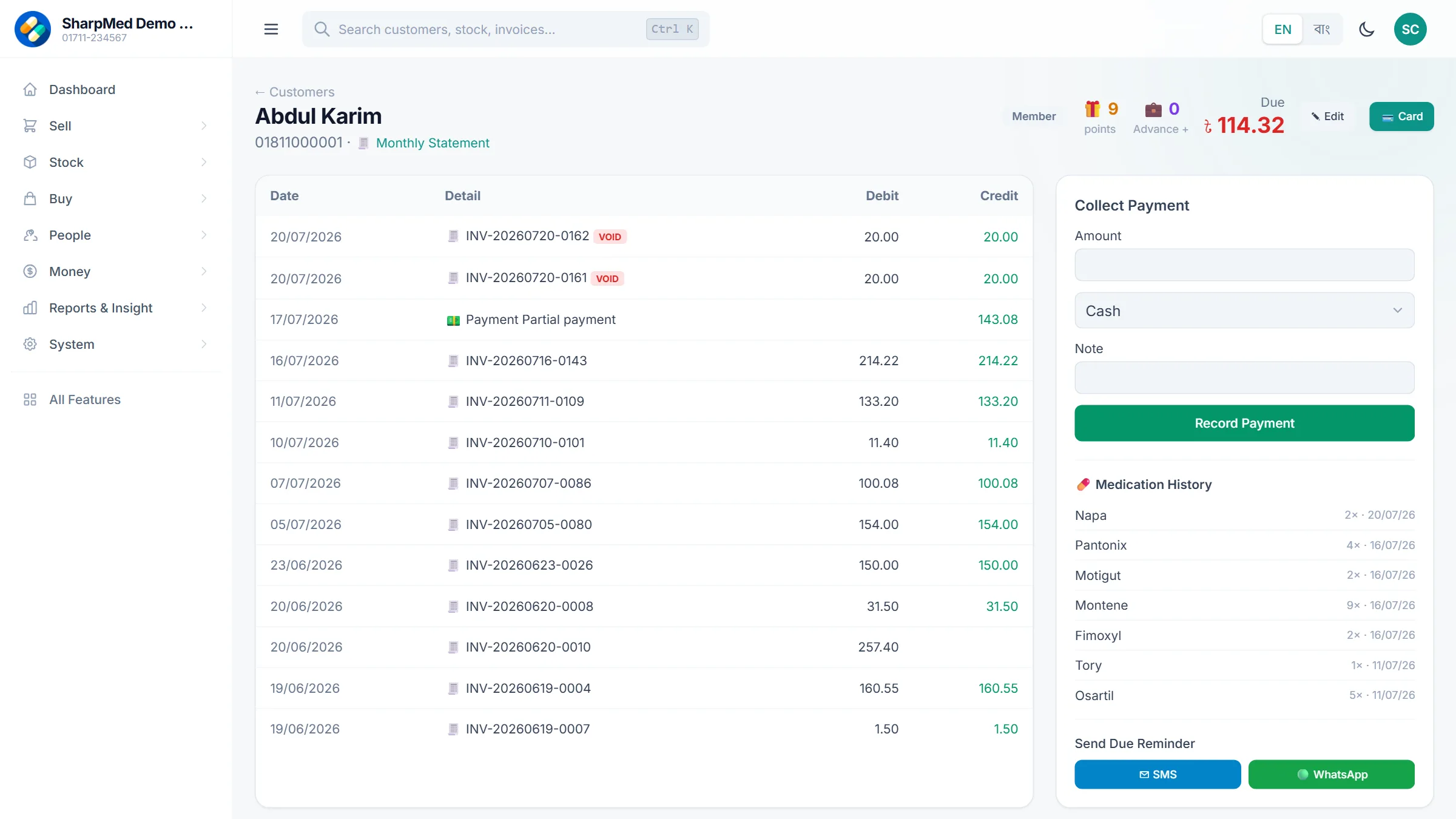
Task: Open invoice INV-20260619-0007
Action: point(527,729)
